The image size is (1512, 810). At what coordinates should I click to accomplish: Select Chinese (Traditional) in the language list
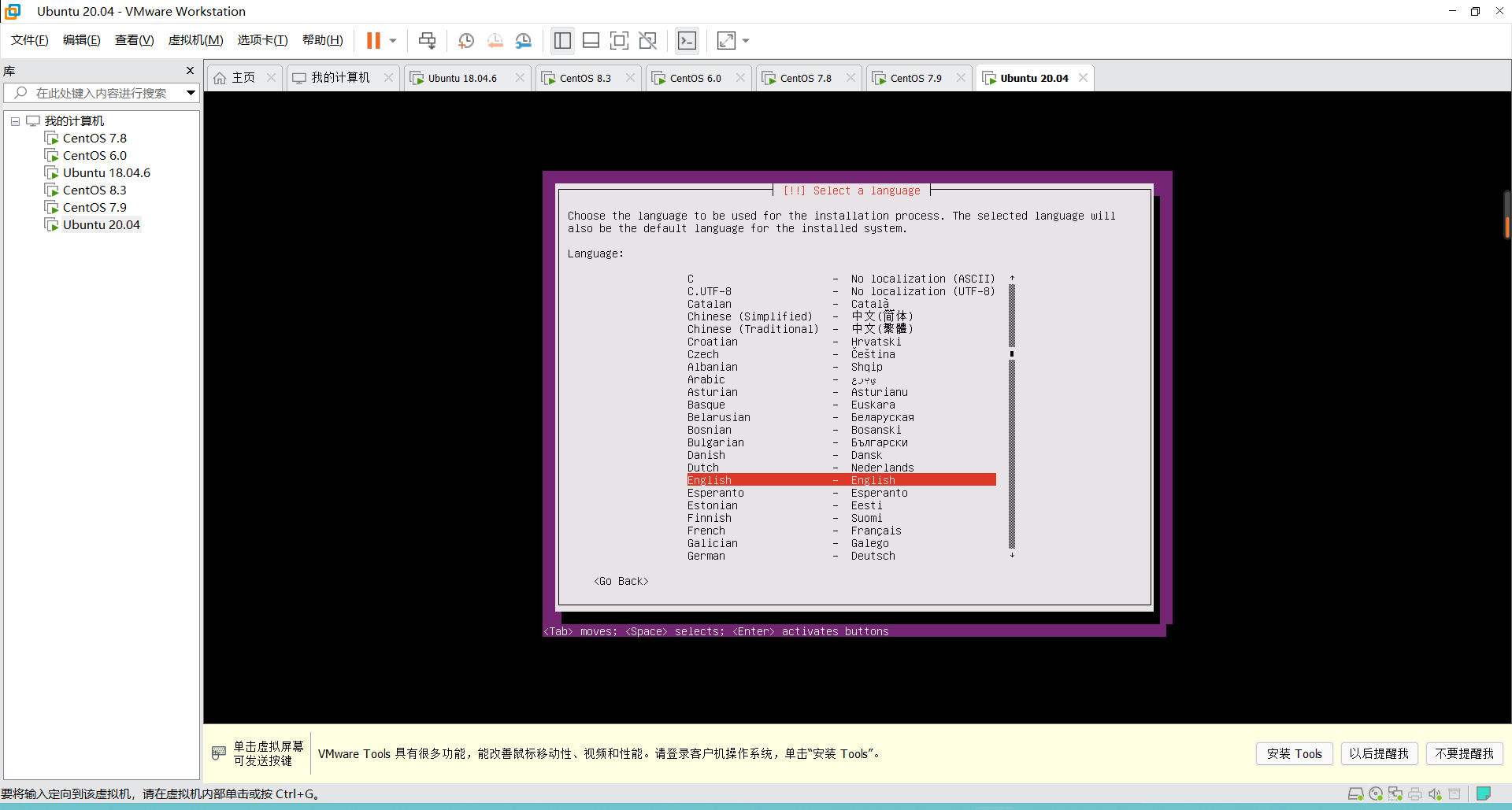pyautogui.click(x=841, y=329)
